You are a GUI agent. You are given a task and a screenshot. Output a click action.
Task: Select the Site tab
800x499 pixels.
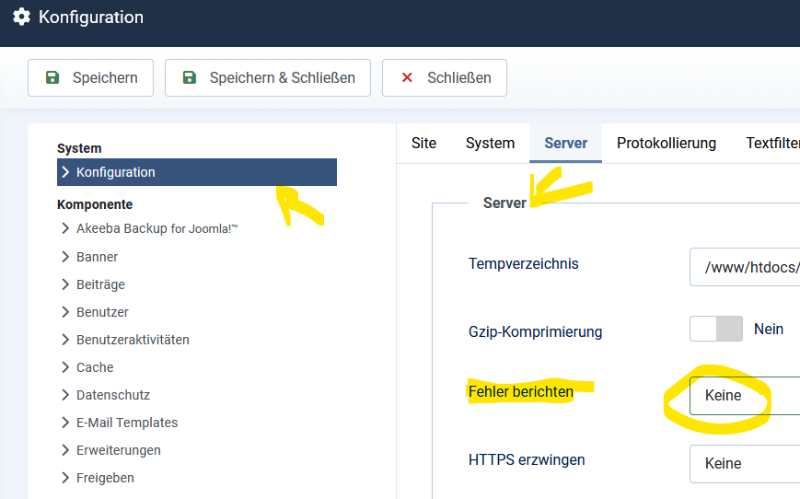[424, 143]
